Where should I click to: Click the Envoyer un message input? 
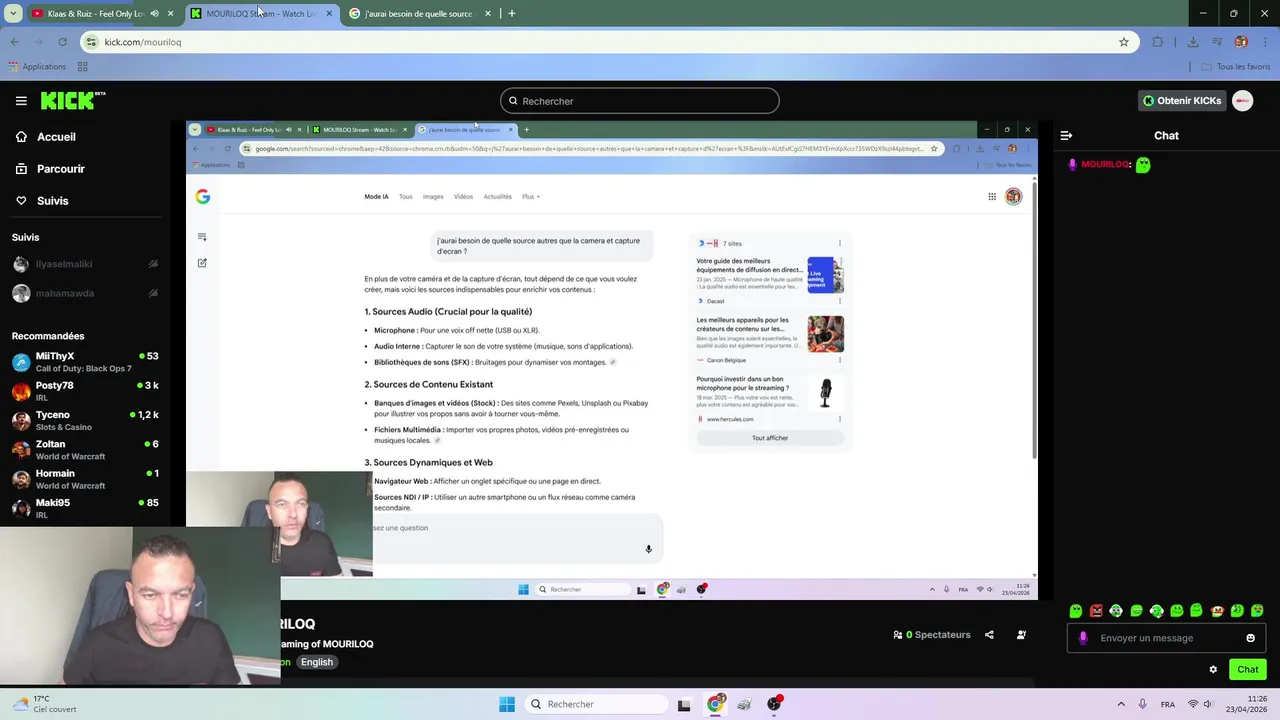[x=1165, y=638]
